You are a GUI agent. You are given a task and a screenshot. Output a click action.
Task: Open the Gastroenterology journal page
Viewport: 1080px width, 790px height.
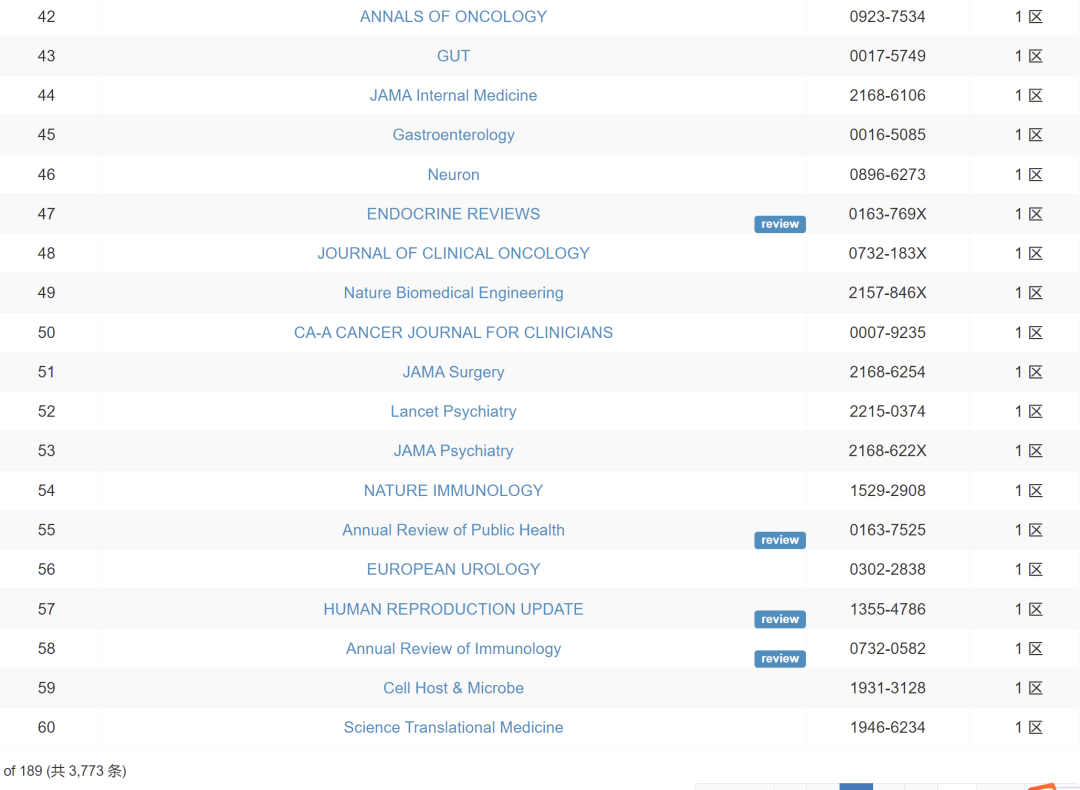[x=453, y=135]
